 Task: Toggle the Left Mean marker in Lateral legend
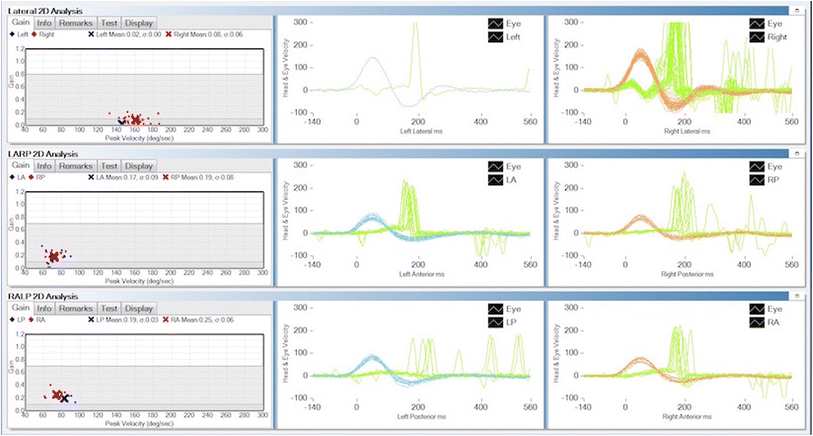(x=92, y=34)
